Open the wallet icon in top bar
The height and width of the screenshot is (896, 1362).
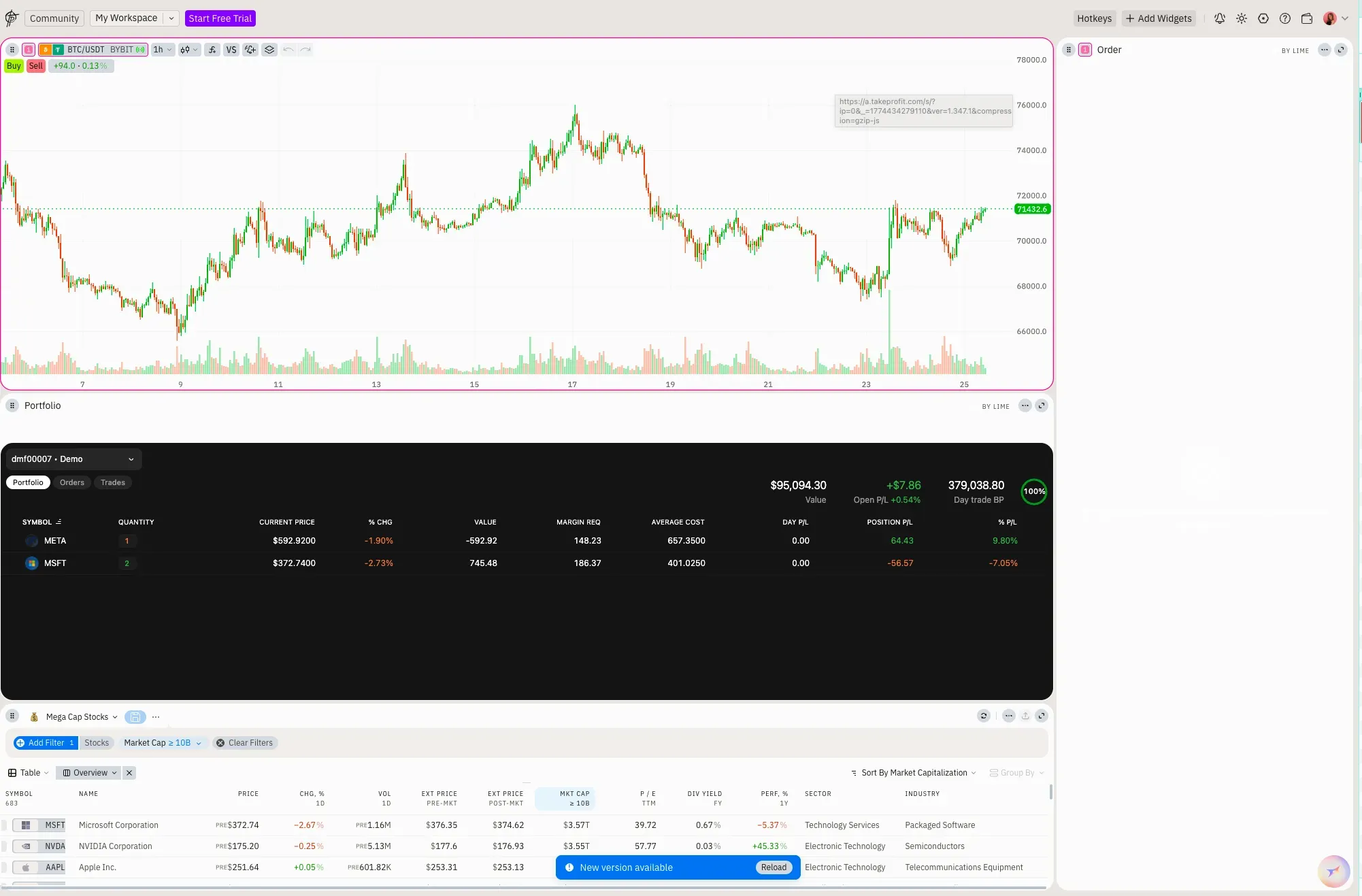[x=1307, y=18]
